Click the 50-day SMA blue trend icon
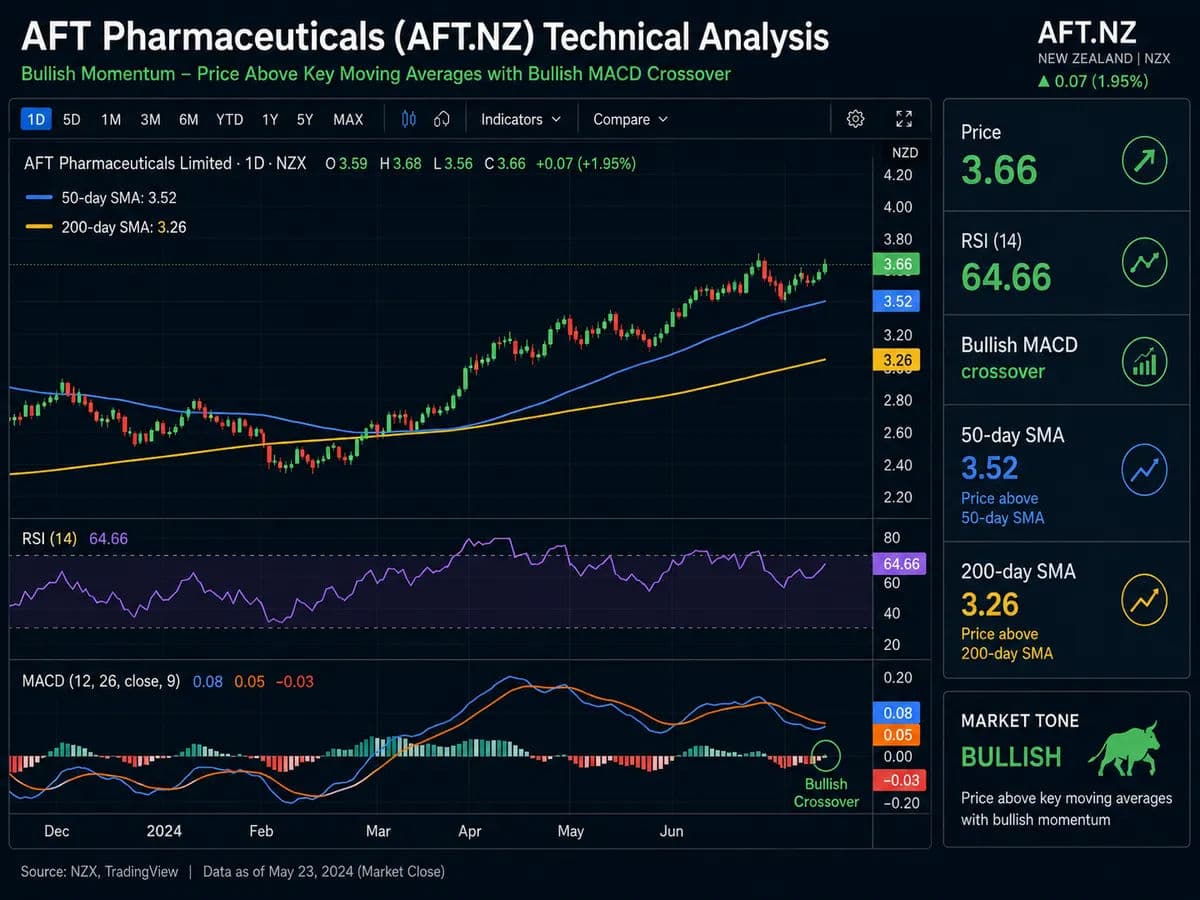The width and height of the screenshot is (1200, 900). click(1144, 469)
